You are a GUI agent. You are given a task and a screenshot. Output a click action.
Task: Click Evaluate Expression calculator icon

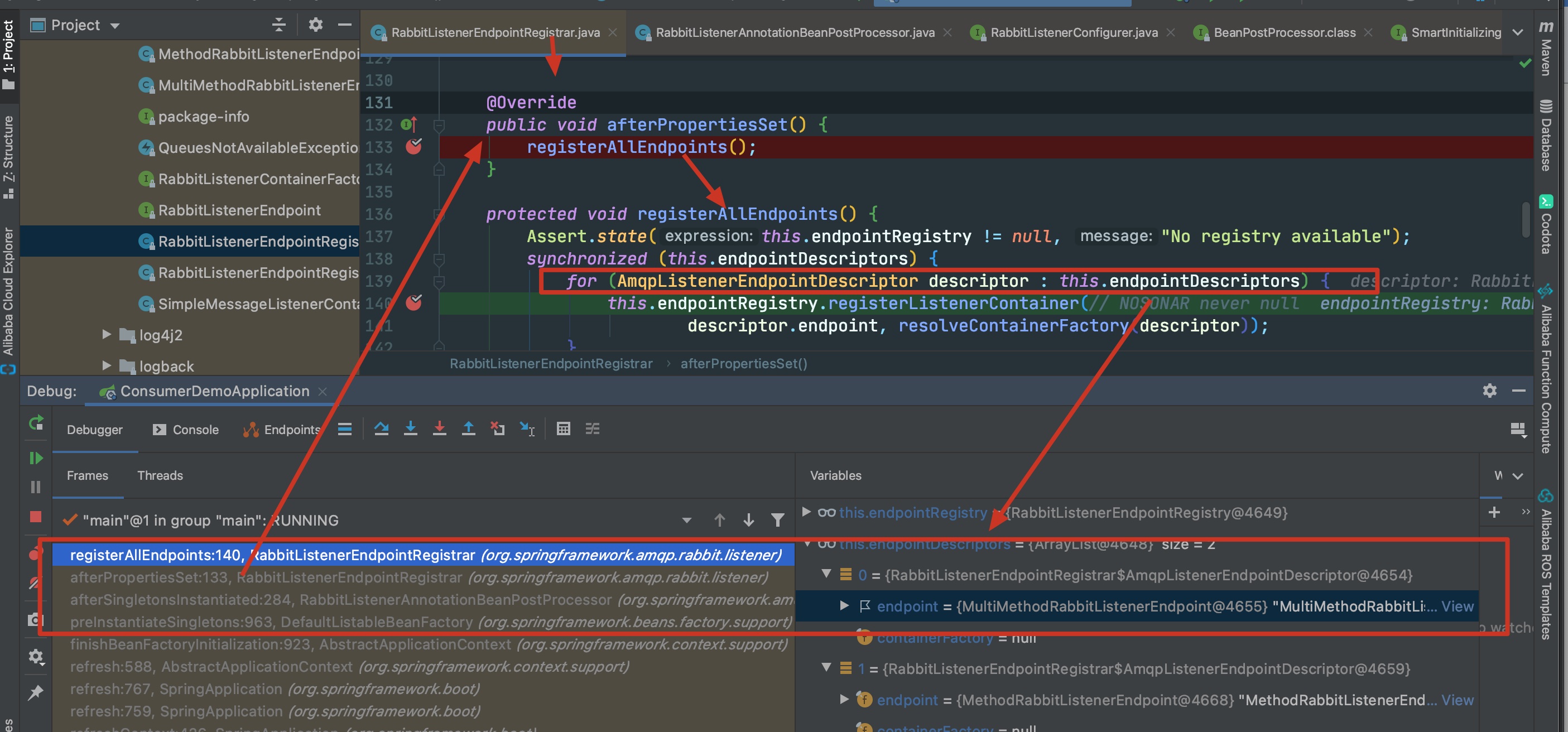563,429
